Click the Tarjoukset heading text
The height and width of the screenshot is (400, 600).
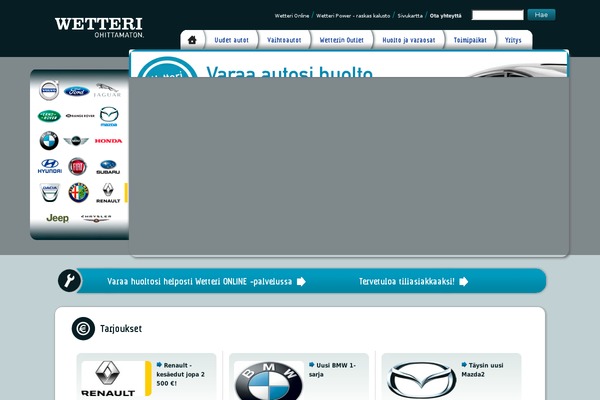point(121,329)
